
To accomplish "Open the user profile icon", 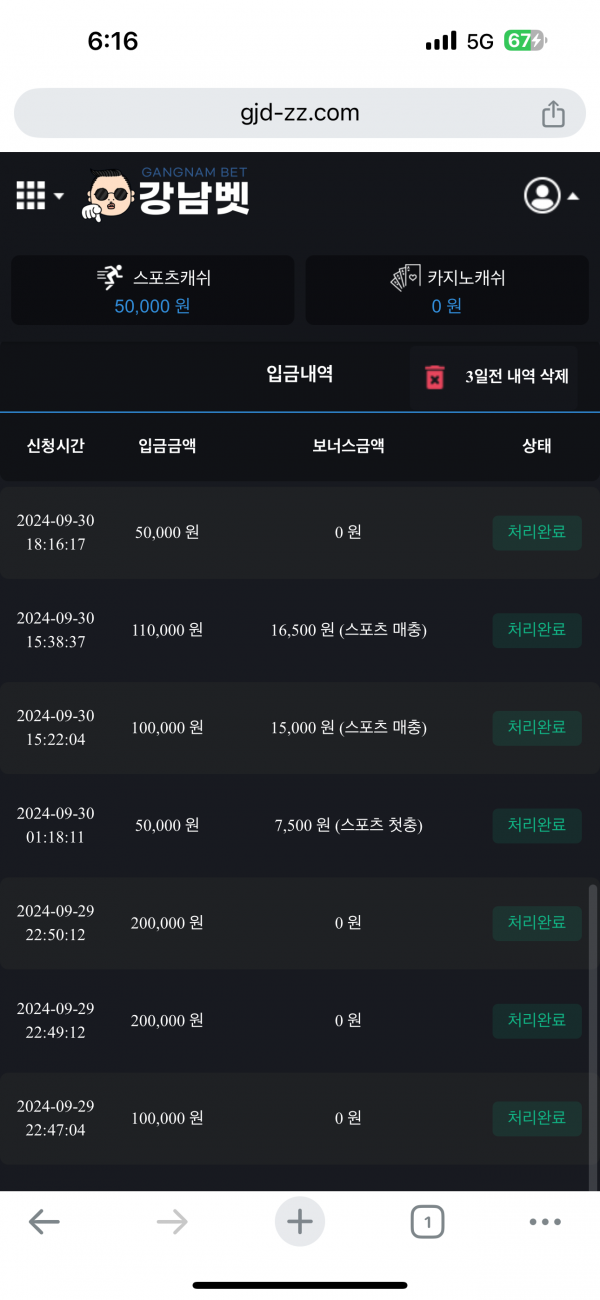I will point(542,195).
